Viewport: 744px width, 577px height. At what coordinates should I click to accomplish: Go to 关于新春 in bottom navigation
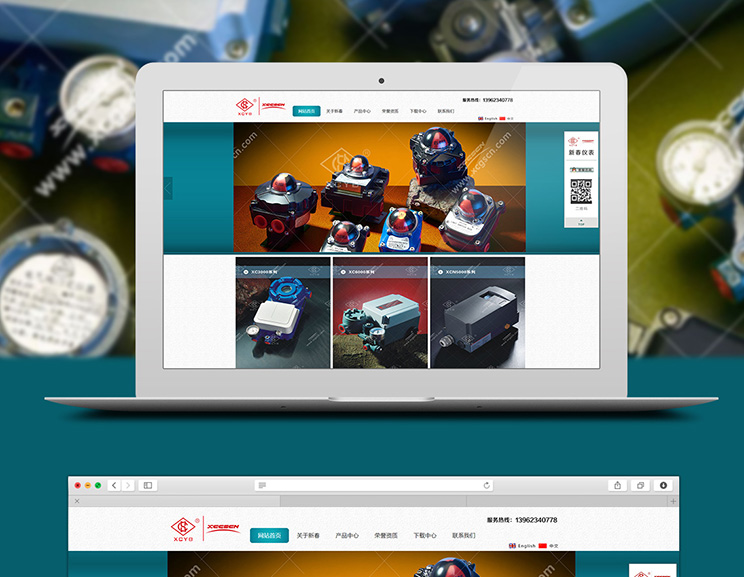tap(308, 536)
